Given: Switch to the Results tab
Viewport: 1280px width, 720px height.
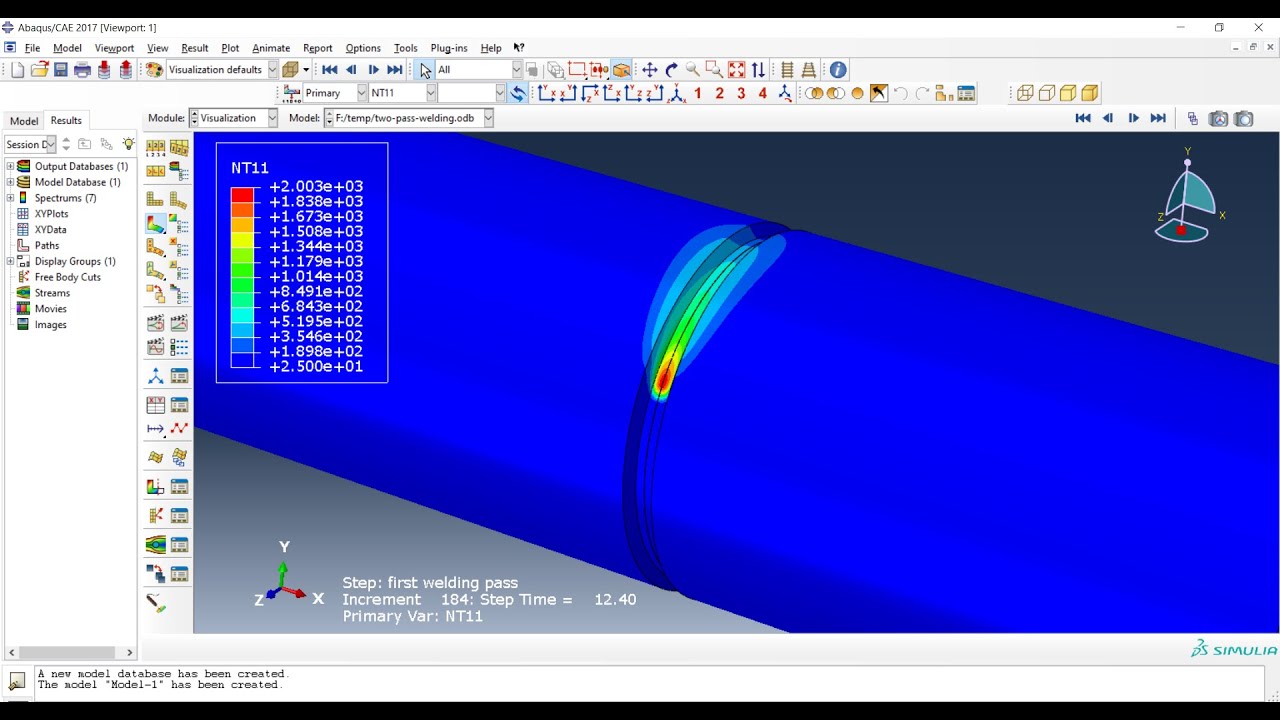Looking at the screenshot, I should (66, 121).
